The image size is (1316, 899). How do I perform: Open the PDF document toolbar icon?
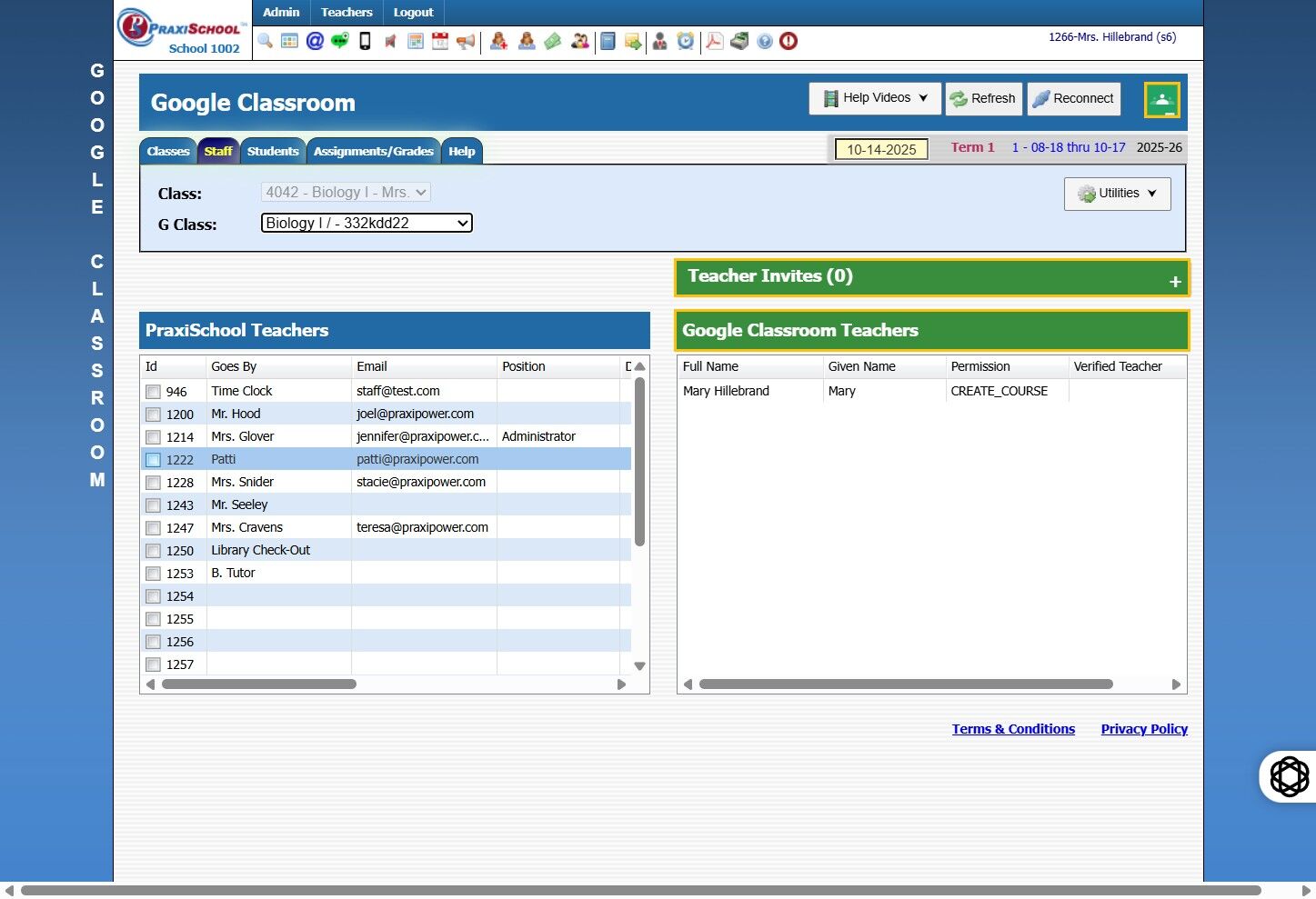click(715, 41)
